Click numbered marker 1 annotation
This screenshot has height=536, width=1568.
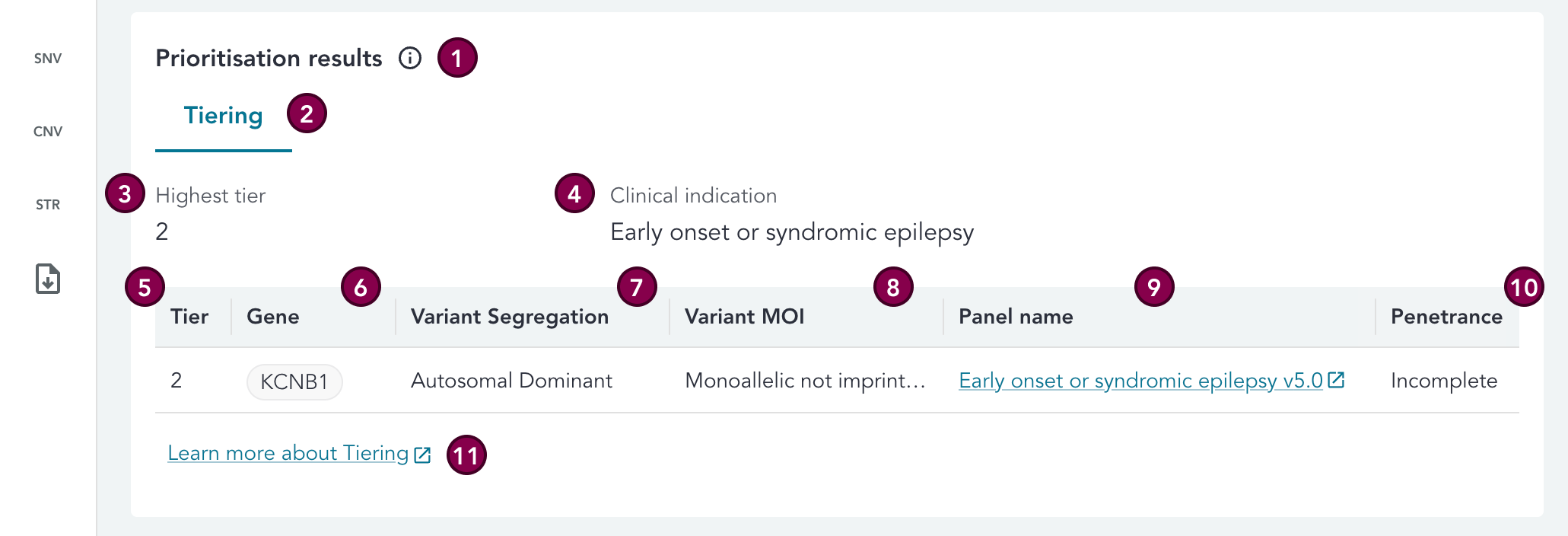tap(457, 58)
